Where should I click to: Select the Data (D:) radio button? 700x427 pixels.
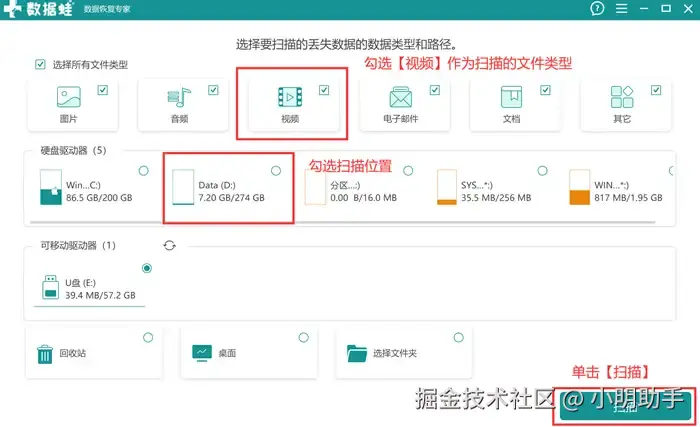[276, 171]
